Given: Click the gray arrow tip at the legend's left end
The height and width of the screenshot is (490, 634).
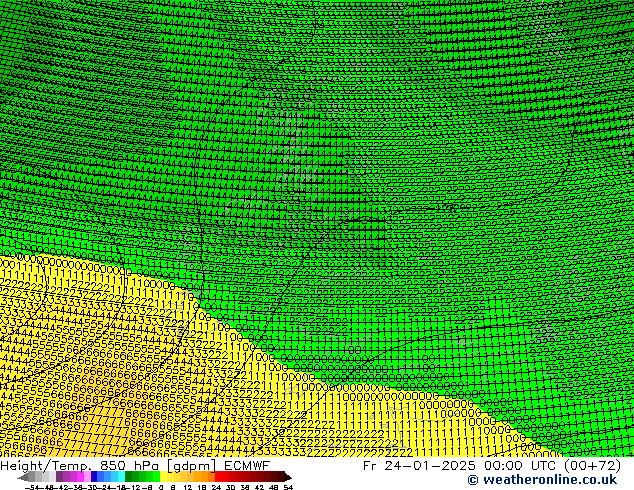Looking at the screenshot, I should click(x=23, y=477).
